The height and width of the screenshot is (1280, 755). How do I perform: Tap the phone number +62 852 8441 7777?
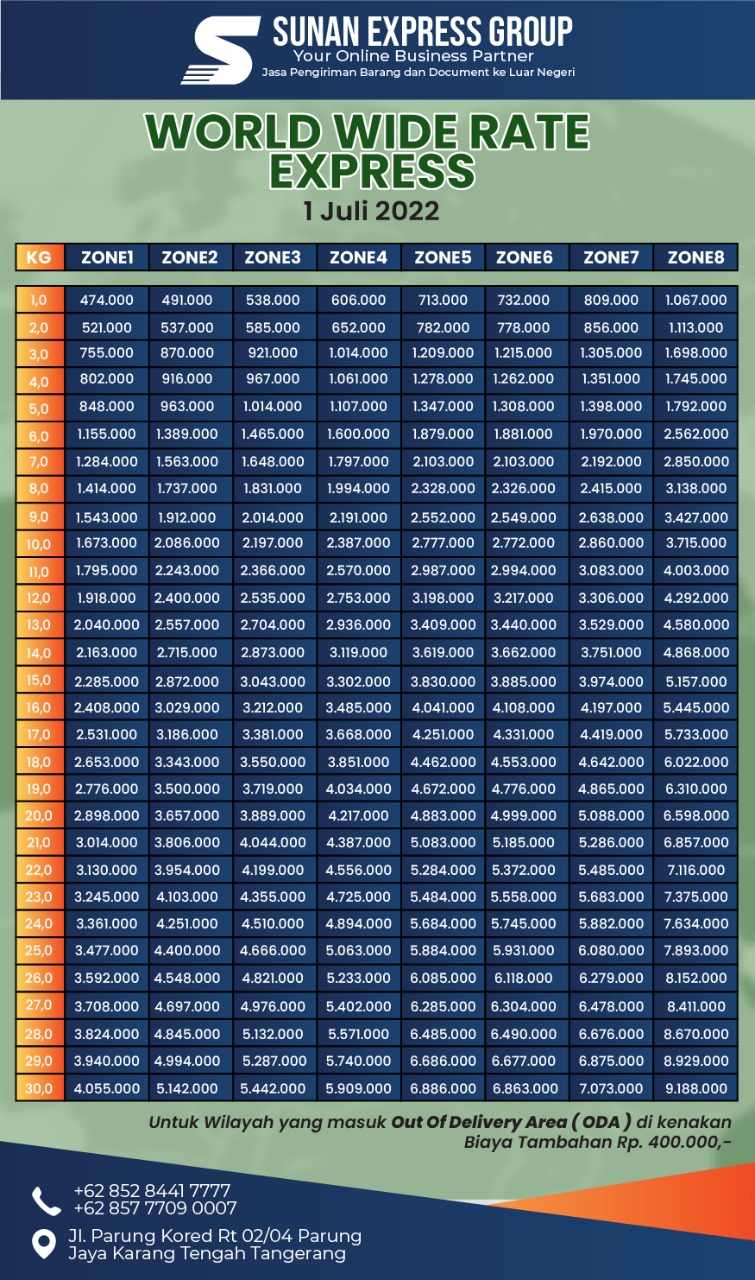point(151,1191)
